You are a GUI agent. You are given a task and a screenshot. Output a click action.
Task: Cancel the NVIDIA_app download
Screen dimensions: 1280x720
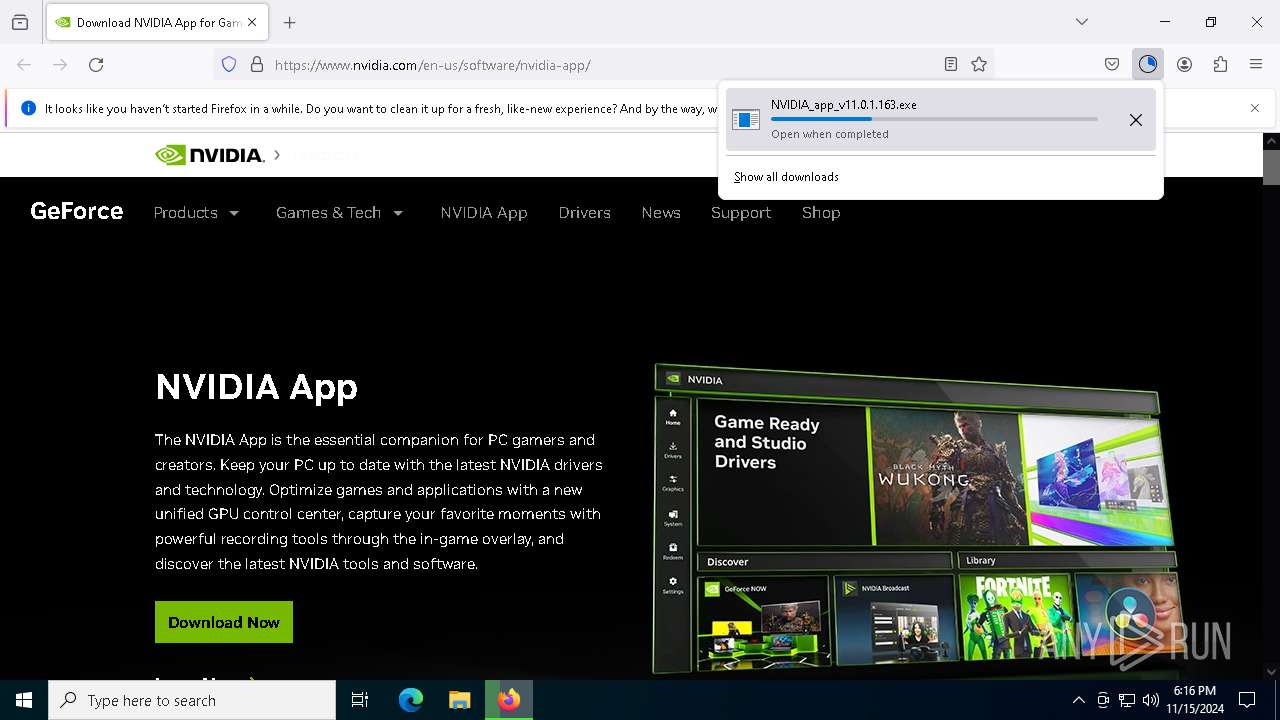click(1136, 120)
